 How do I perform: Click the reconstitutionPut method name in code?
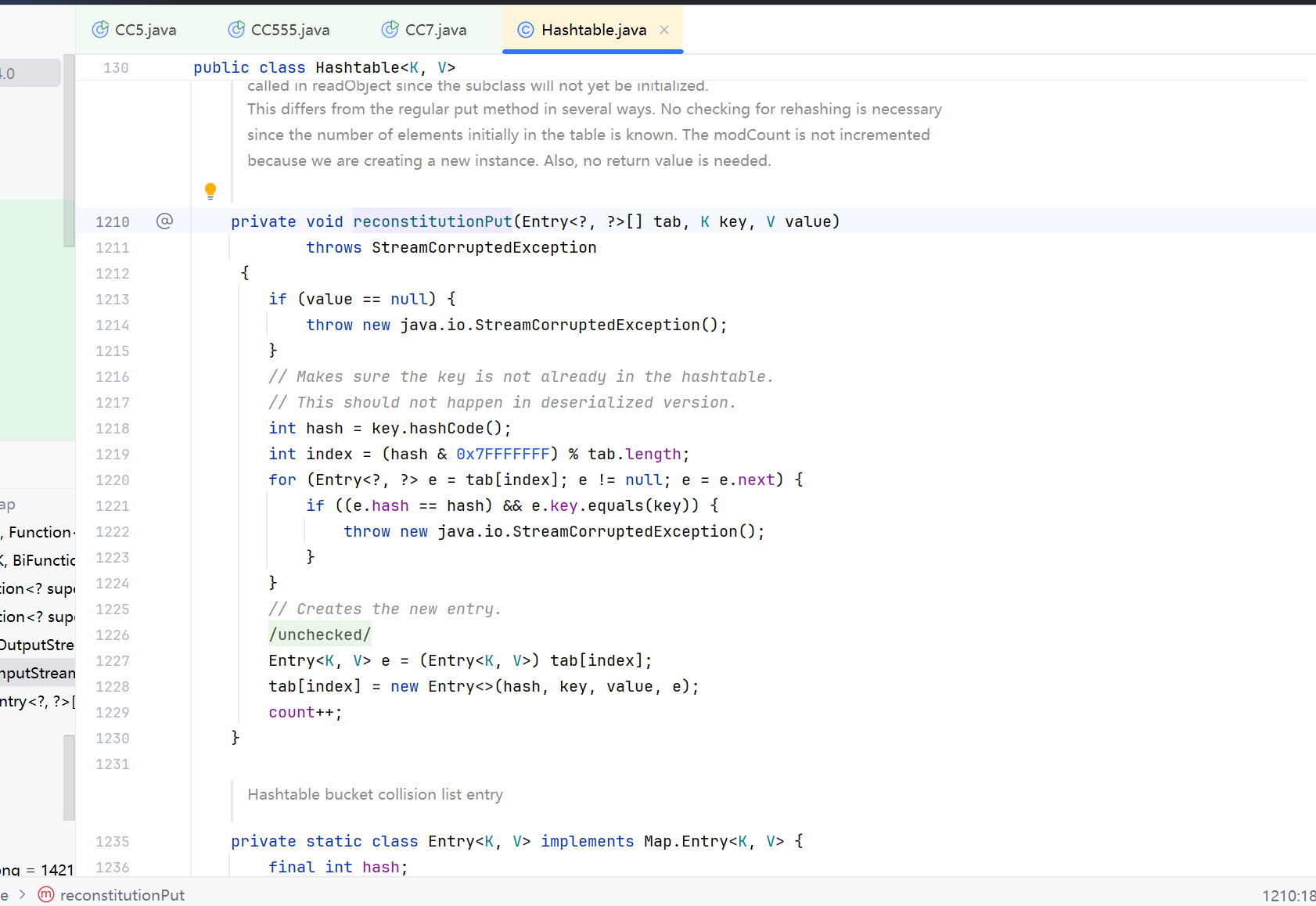(x=432, y=221)
